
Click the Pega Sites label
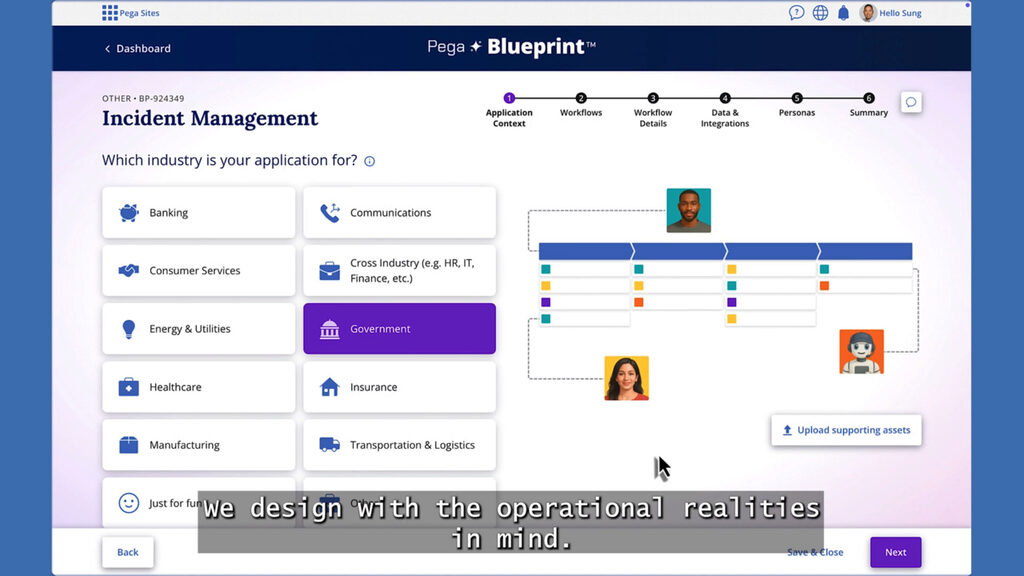139,13
